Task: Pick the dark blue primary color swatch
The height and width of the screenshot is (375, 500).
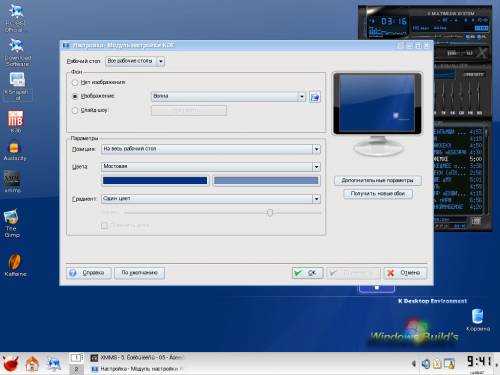Action: pos(155,181)
